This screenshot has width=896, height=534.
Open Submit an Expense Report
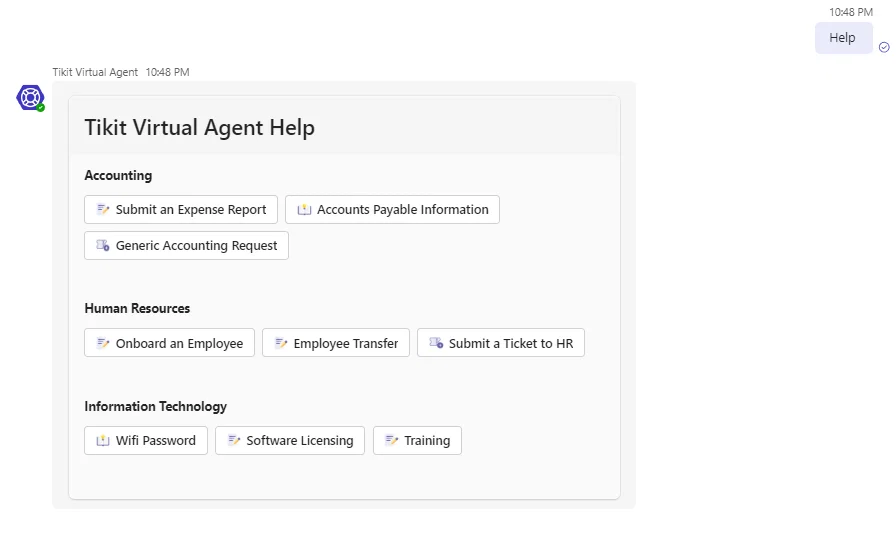(x=181, y=209)
